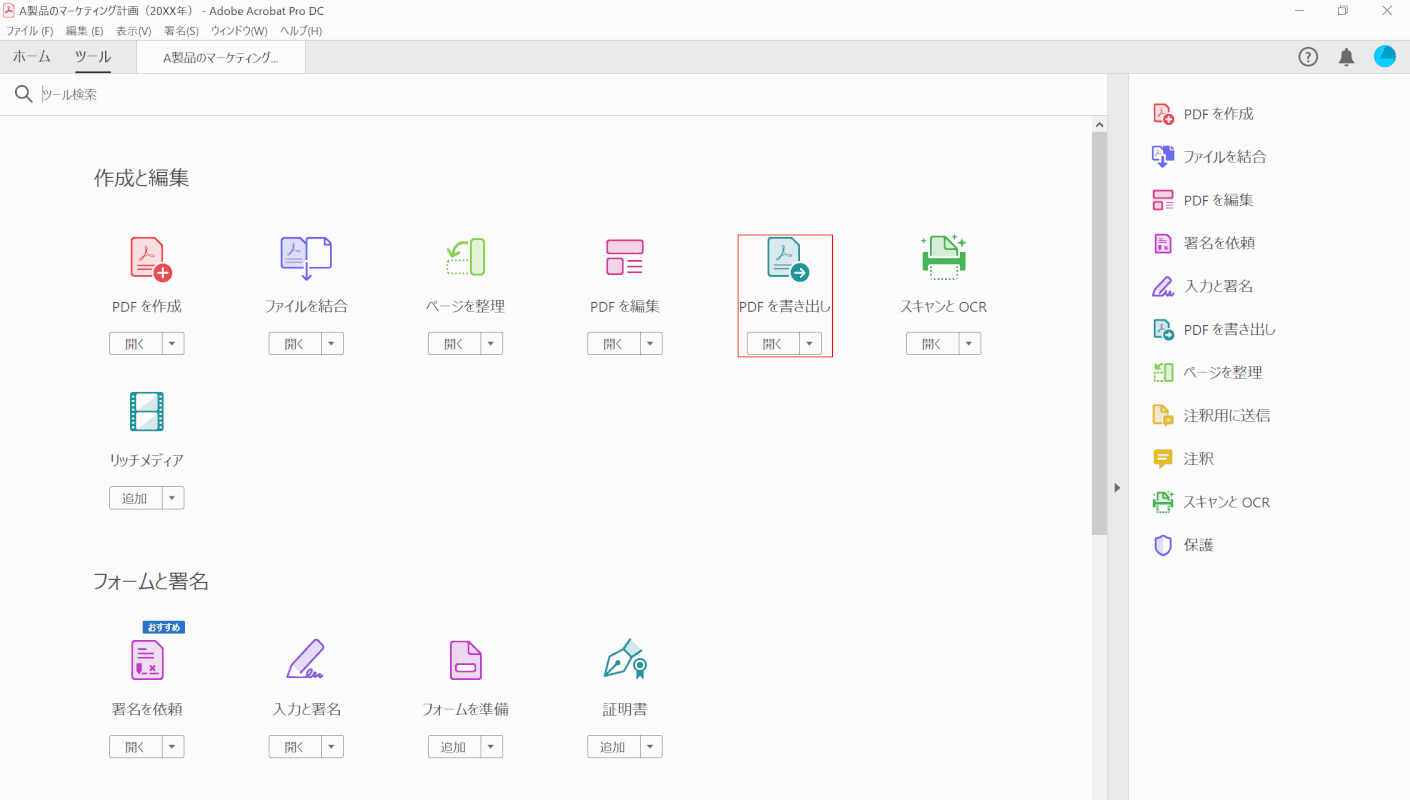The height and width of the screenshot is (800, 1410).
Task: Expand dropdown arrow next to PDFを作成 開く
Action: [x=172, y=344]
